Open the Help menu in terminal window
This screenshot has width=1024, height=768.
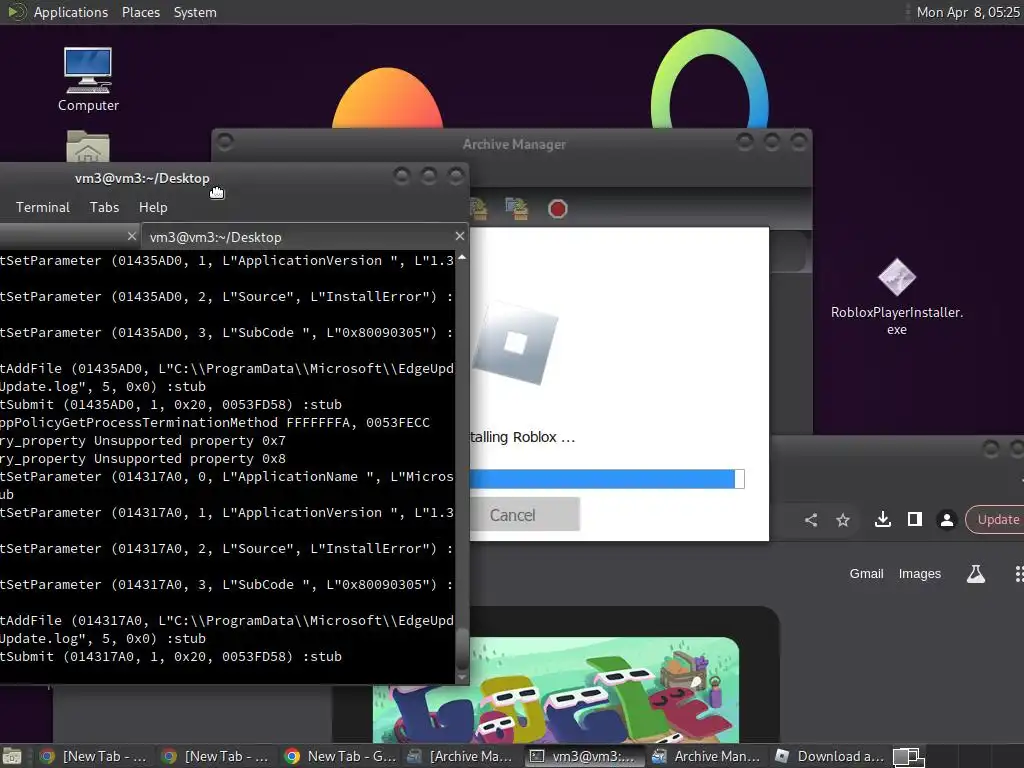click(x=153, y=207)
